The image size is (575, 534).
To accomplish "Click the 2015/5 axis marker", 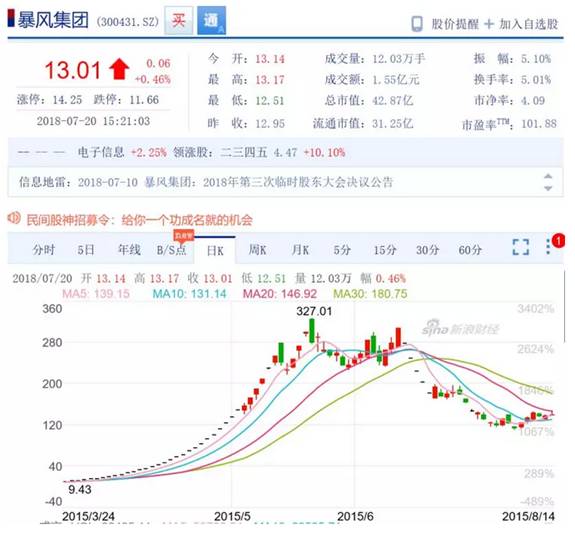I will pyautogui.click(x=232, y=516).
